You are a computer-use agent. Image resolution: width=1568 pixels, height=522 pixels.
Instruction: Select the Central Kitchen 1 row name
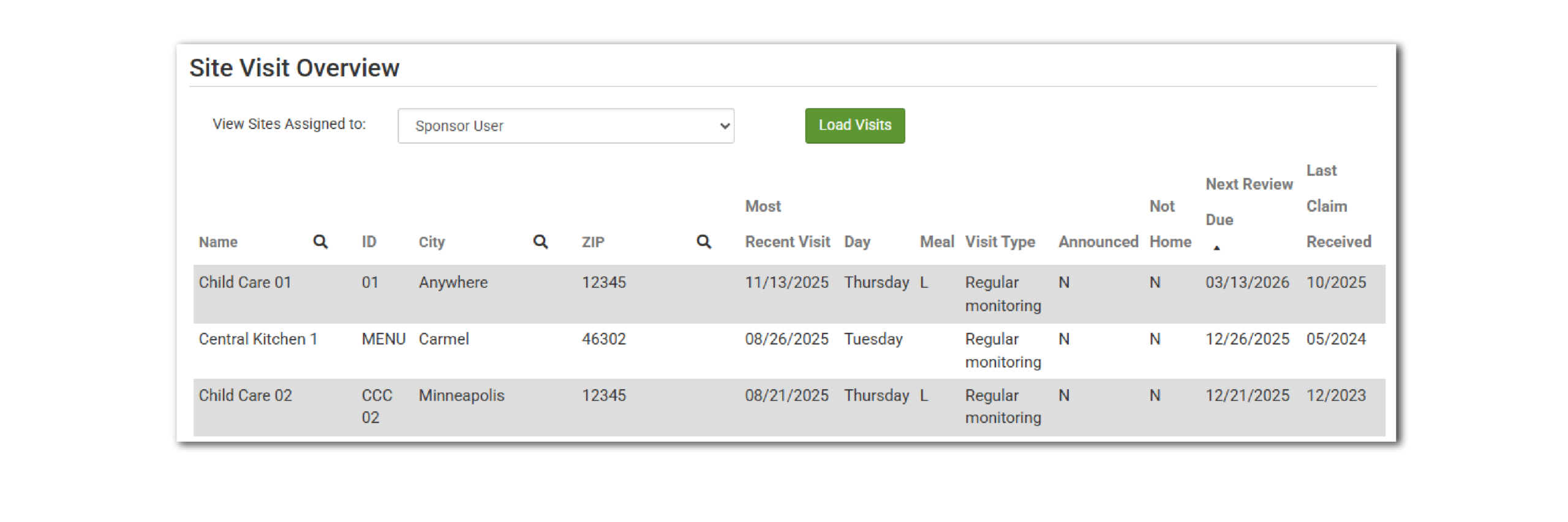[x=258, y=339]
